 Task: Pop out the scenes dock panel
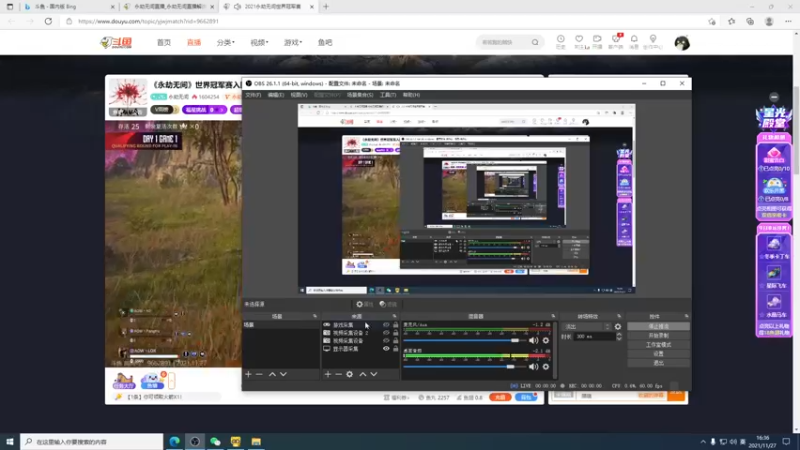(x=315, y=316)
